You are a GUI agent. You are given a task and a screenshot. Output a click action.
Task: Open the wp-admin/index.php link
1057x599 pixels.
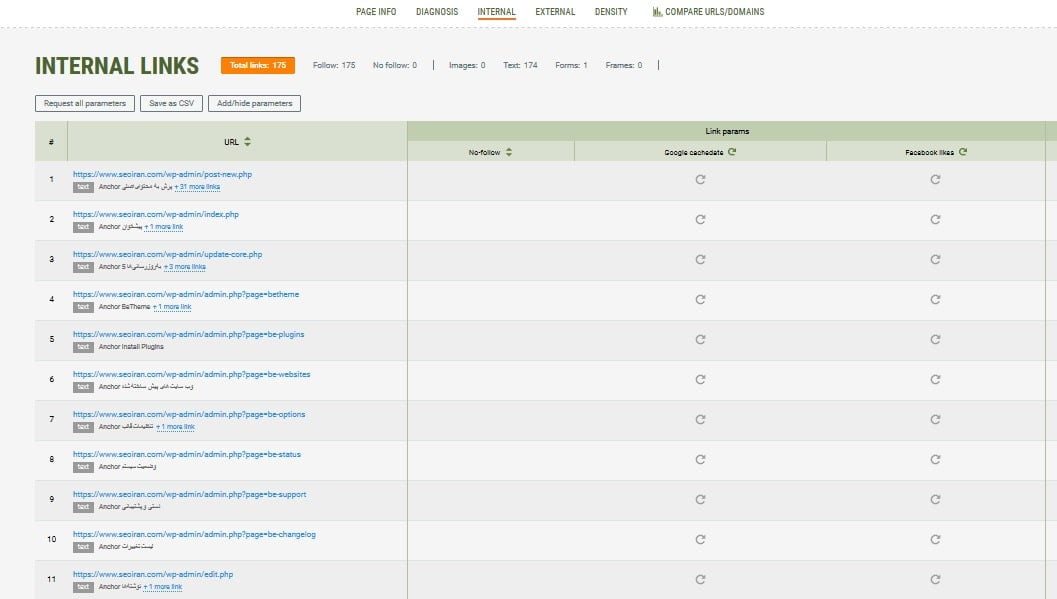pyautogui.click(x=156, y=214)
